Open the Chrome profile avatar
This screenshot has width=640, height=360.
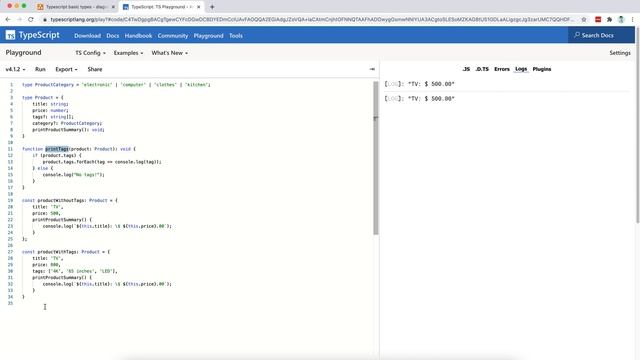[621, 19]
